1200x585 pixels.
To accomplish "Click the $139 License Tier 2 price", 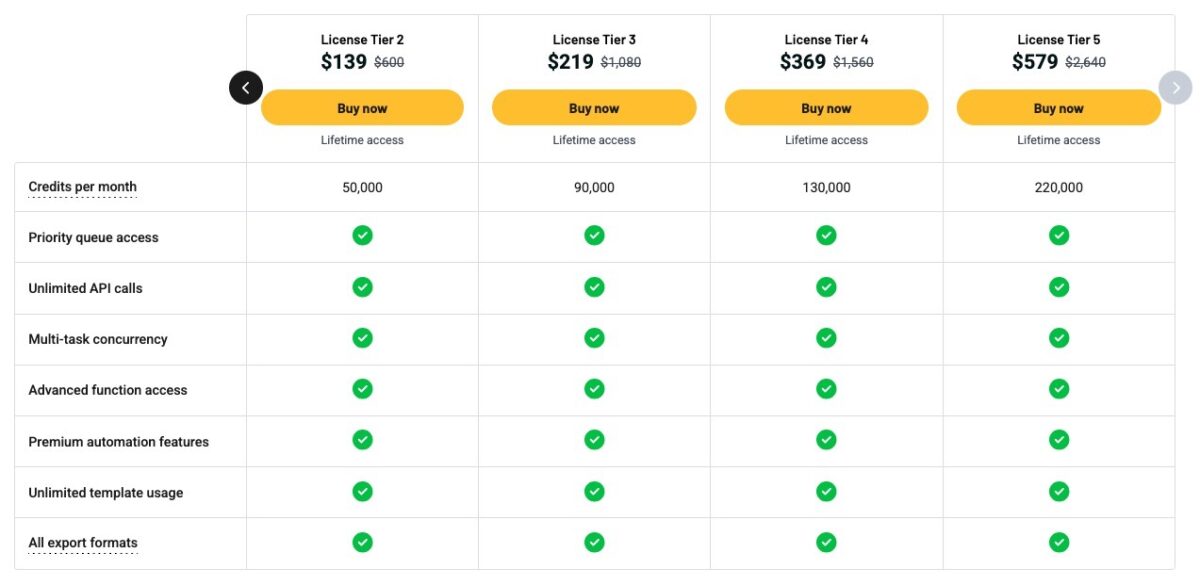I will 343,62.
